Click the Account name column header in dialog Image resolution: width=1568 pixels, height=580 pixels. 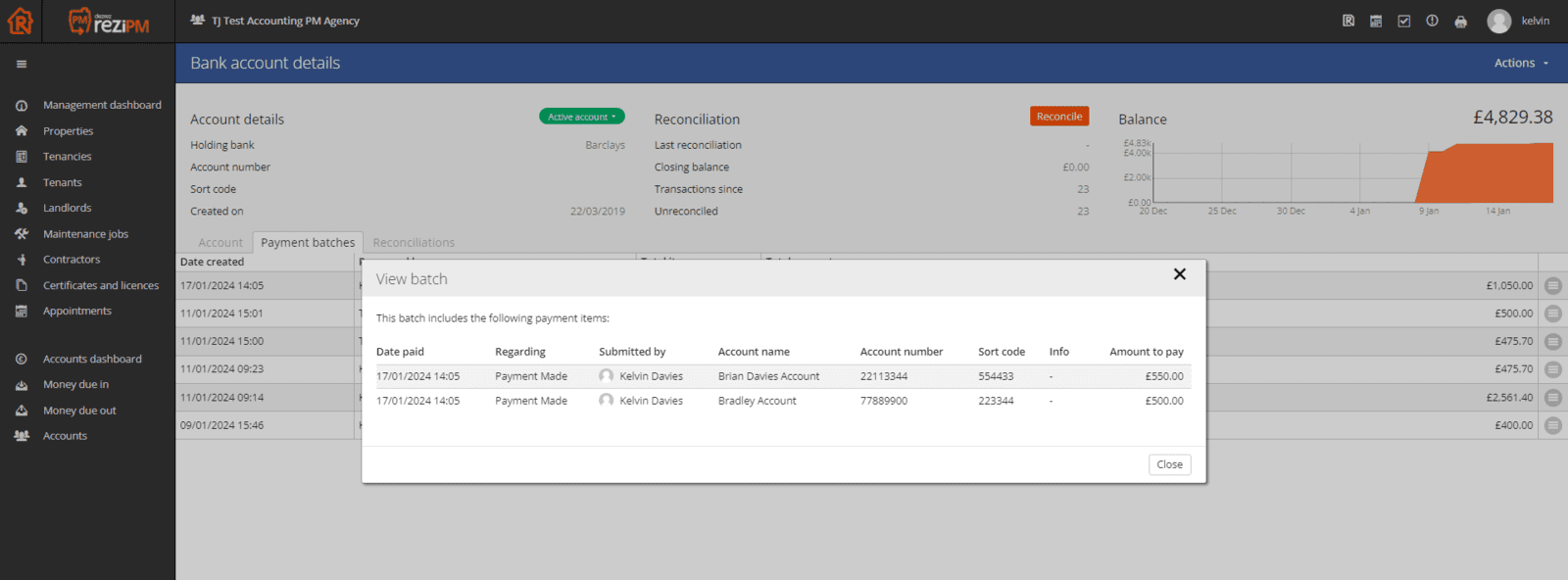(x=754, y=352)
